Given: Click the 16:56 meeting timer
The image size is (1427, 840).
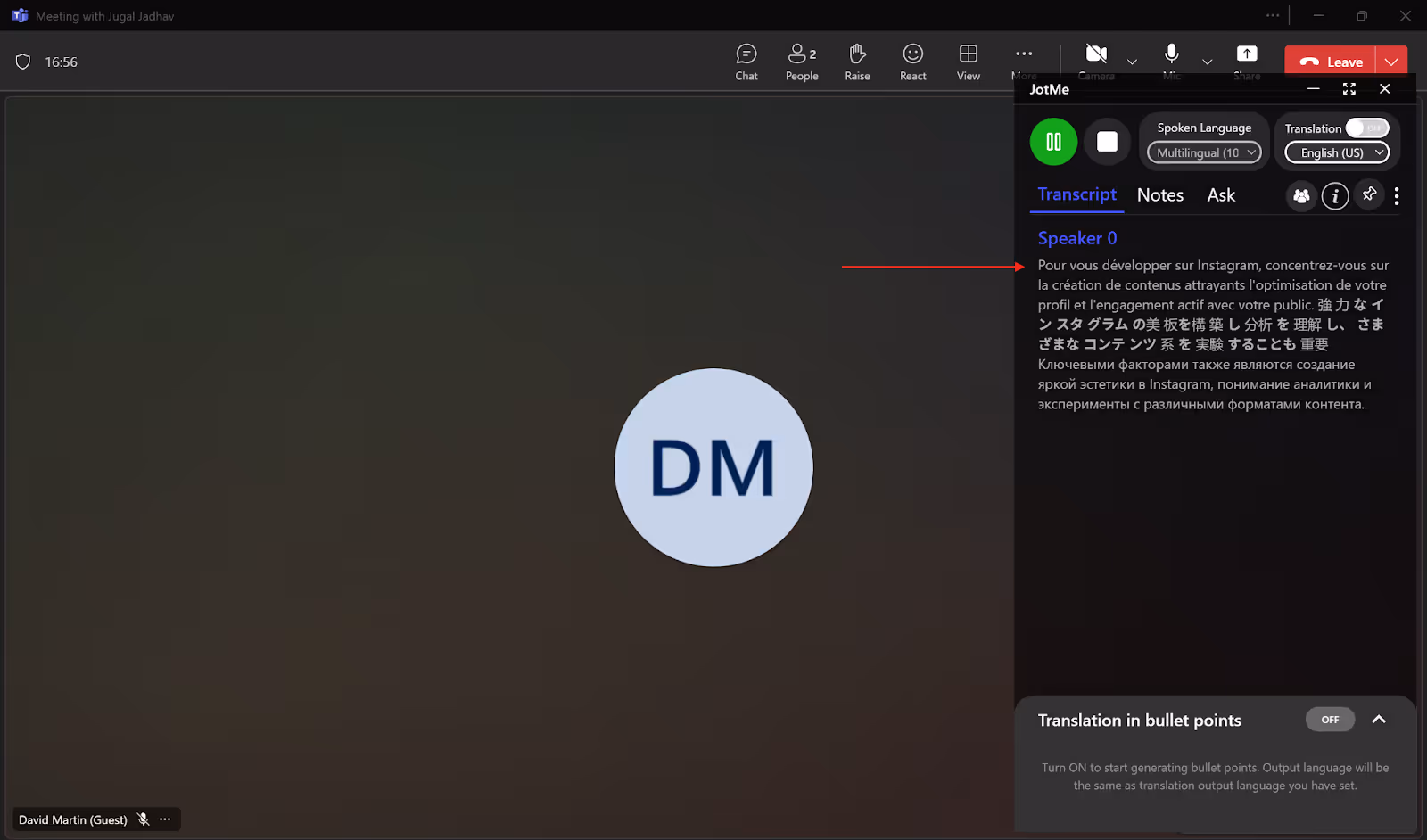Looking at the screenshot, I should pyautogui.click(x=61, y=62).
